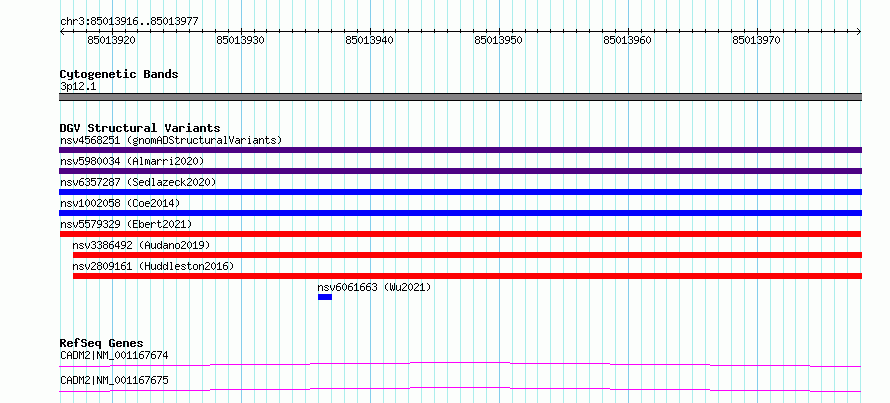Screen dimensions: 890x403
Task: Click ruler position 85013920
Action: point(112,40)
